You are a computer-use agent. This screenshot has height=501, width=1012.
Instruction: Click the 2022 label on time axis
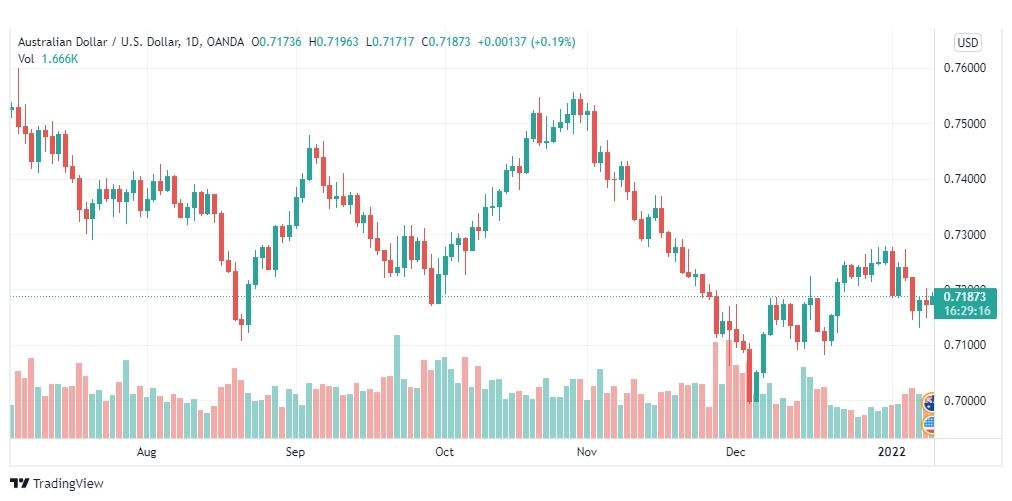pyautogui.click(x=891, y=452)
